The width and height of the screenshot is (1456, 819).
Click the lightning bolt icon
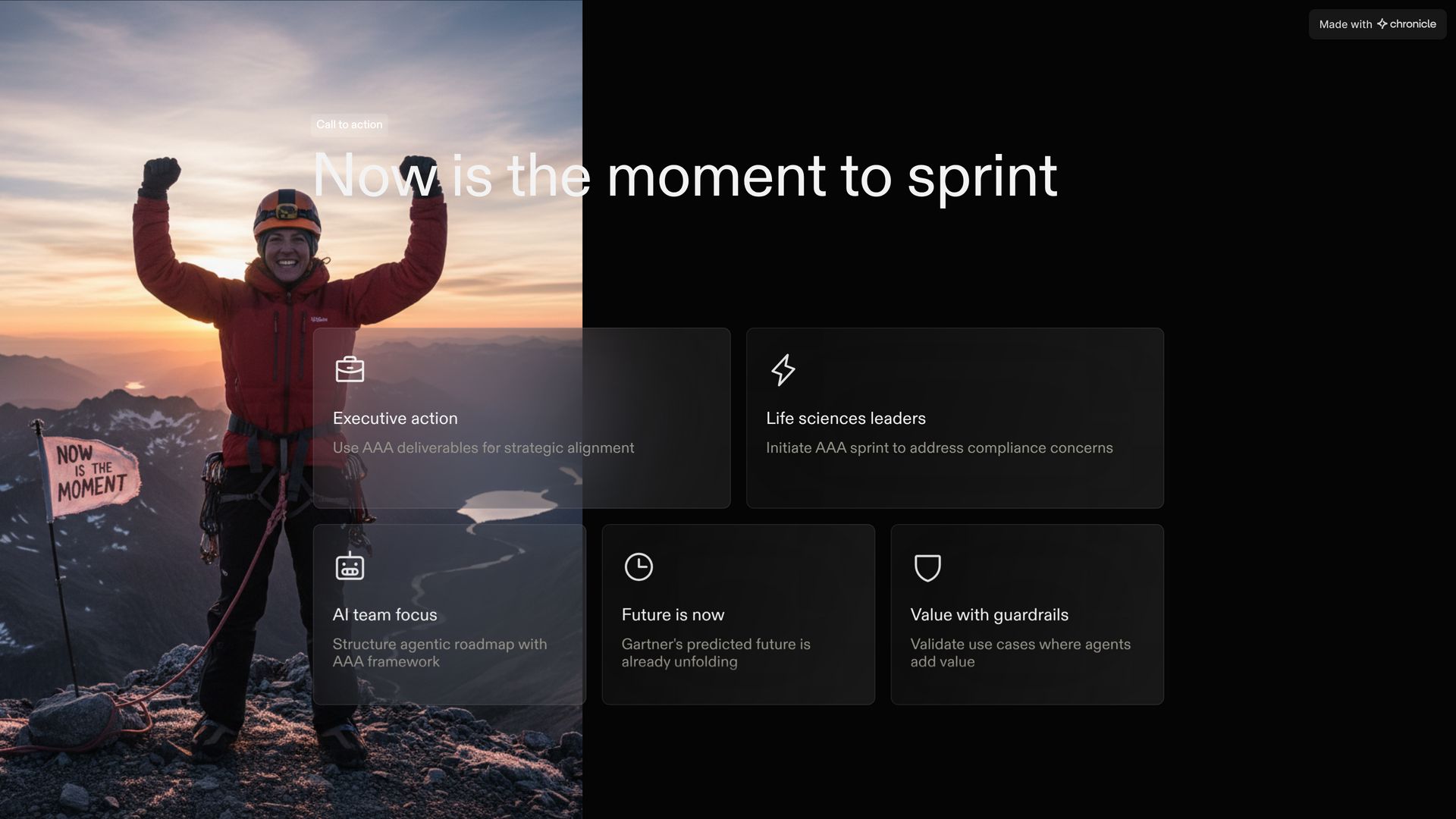point(783,369)
